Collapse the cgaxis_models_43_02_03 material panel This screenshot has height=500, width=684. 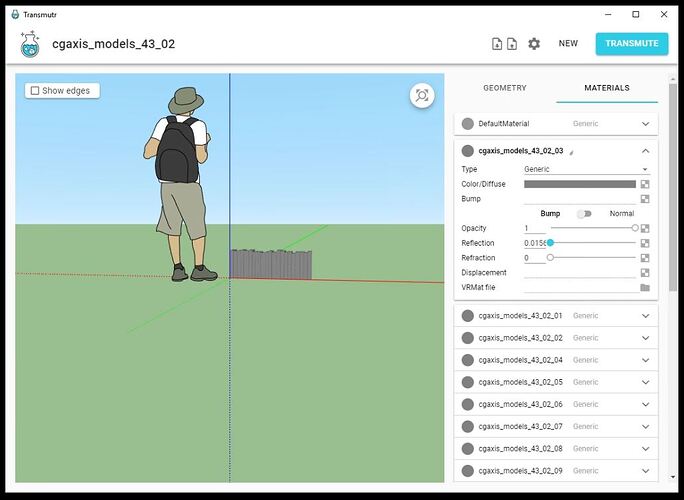646,151
